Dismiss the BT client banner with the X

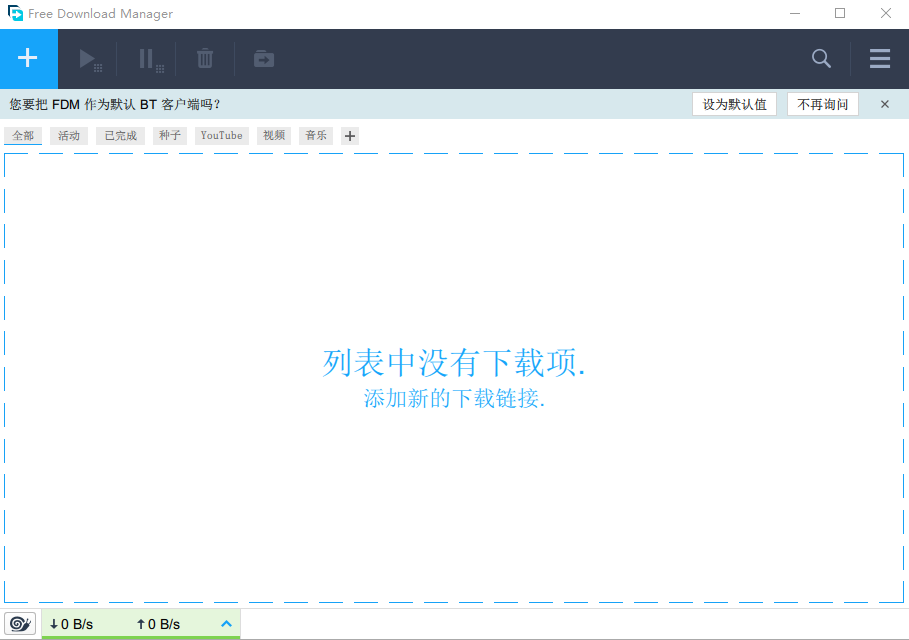[884, 104]
